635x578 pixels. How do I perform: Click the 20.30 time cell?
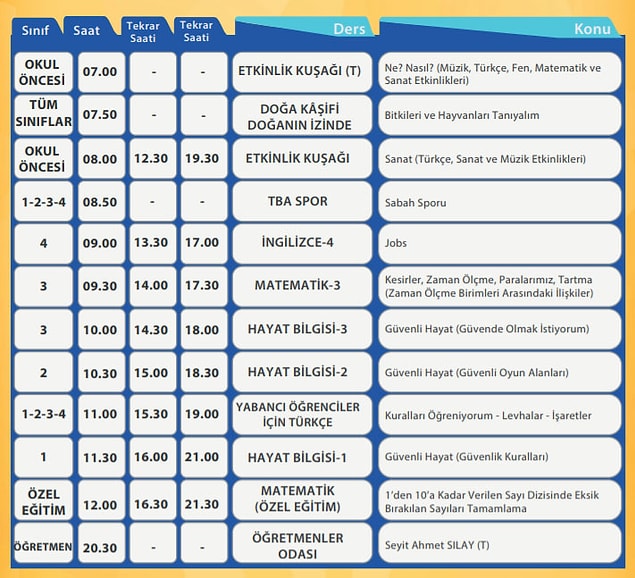[101, 543]
